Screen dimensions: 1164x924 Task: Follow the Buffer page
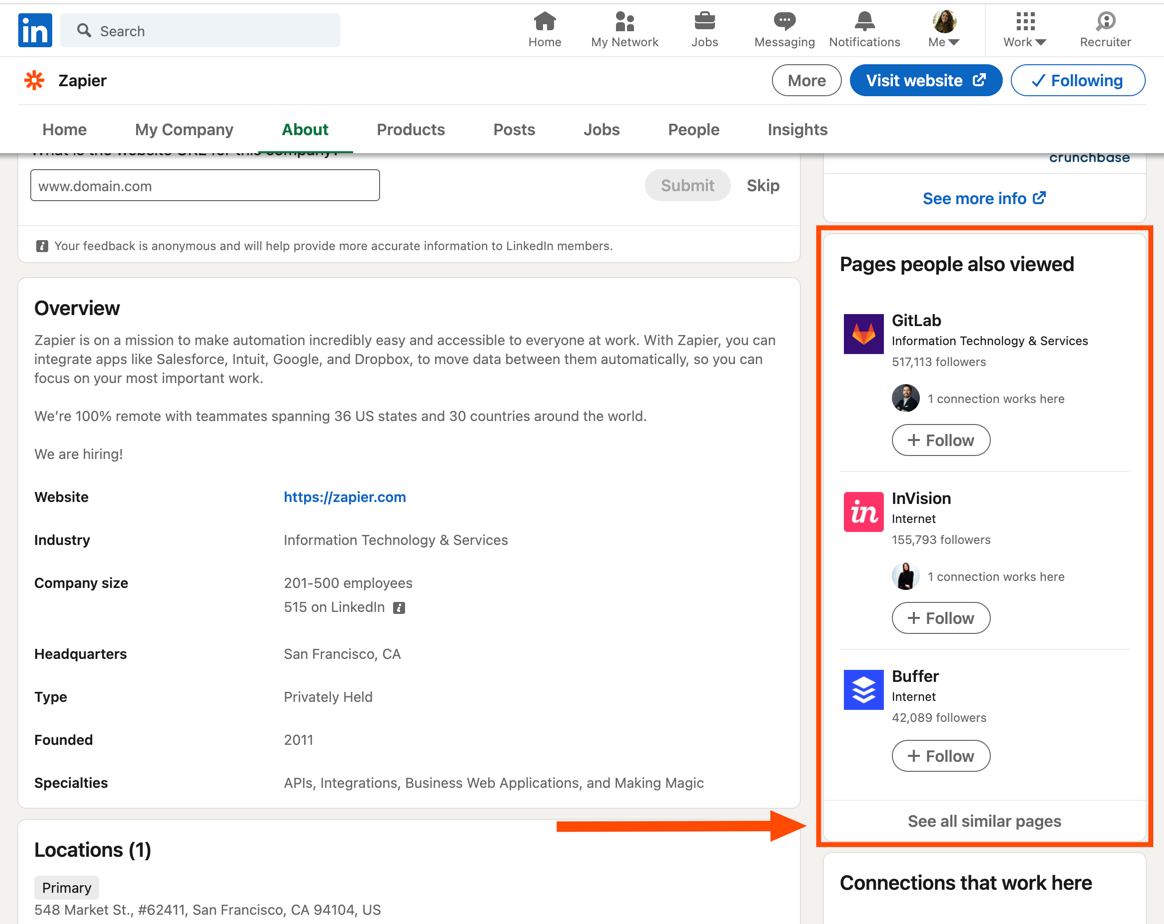pos(941,756)
